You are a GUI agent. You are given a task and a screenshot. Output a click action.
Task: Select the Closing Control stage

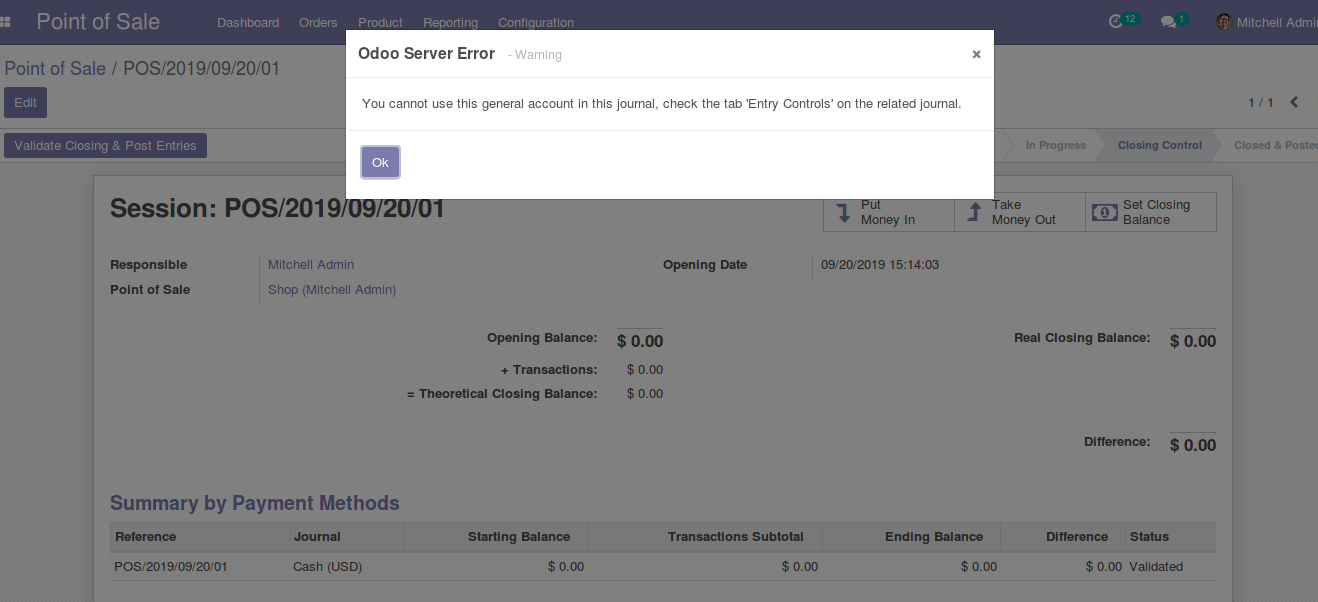pyautogui.click(x=1159, y=144)
